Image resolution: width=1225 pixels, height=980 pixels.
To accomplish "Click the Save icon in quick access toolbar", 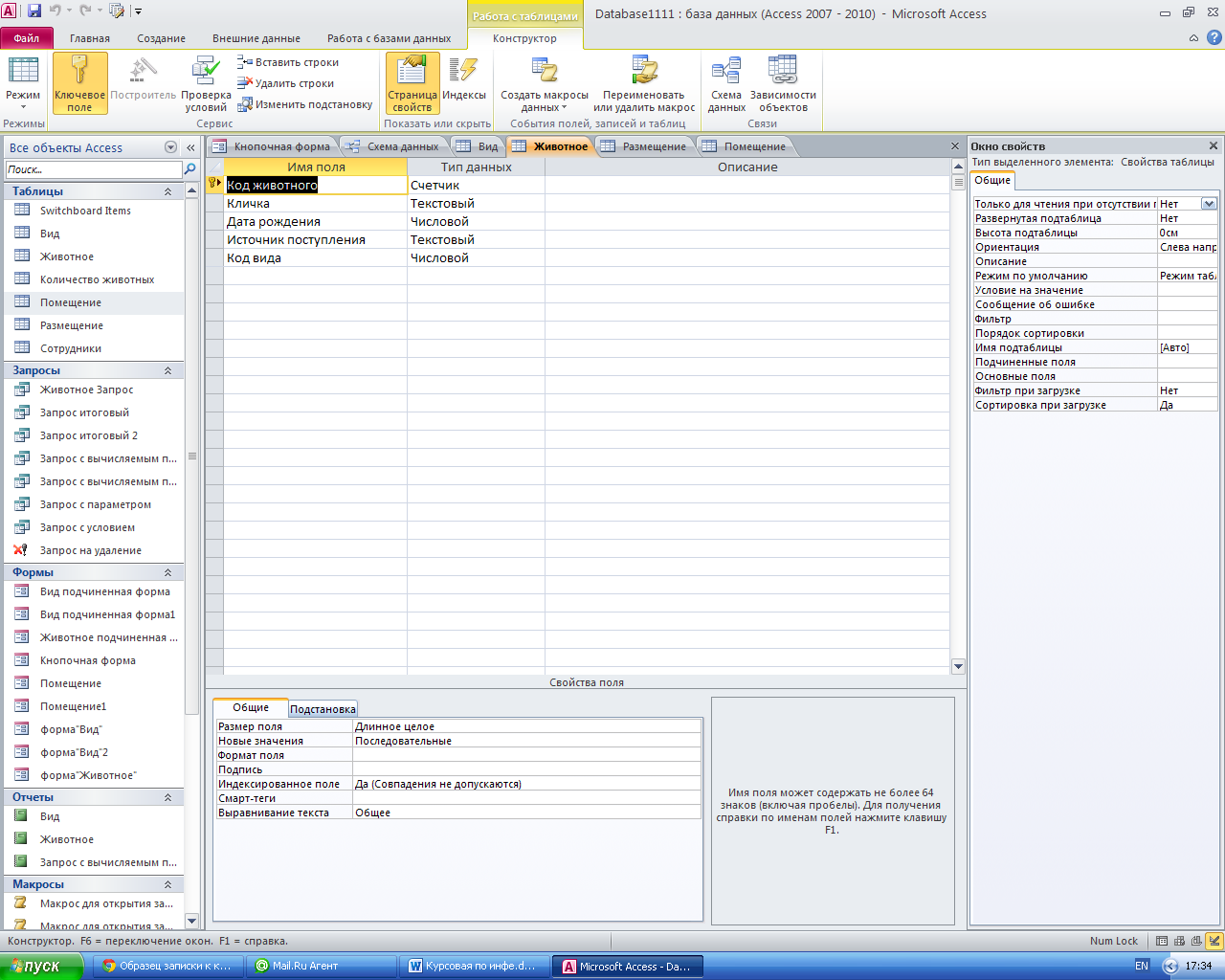I will click(34, 11).
